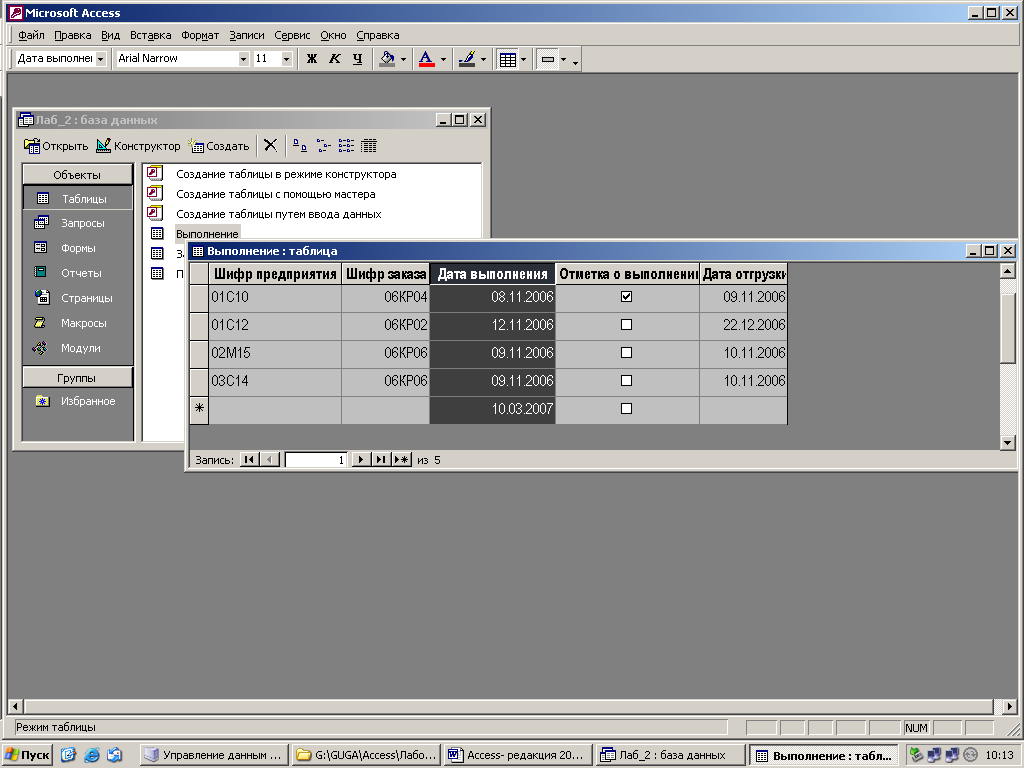Screen dimensions: 1024x768
Task: Select row selector for 01С10 record
Action: tap(199, 297)
